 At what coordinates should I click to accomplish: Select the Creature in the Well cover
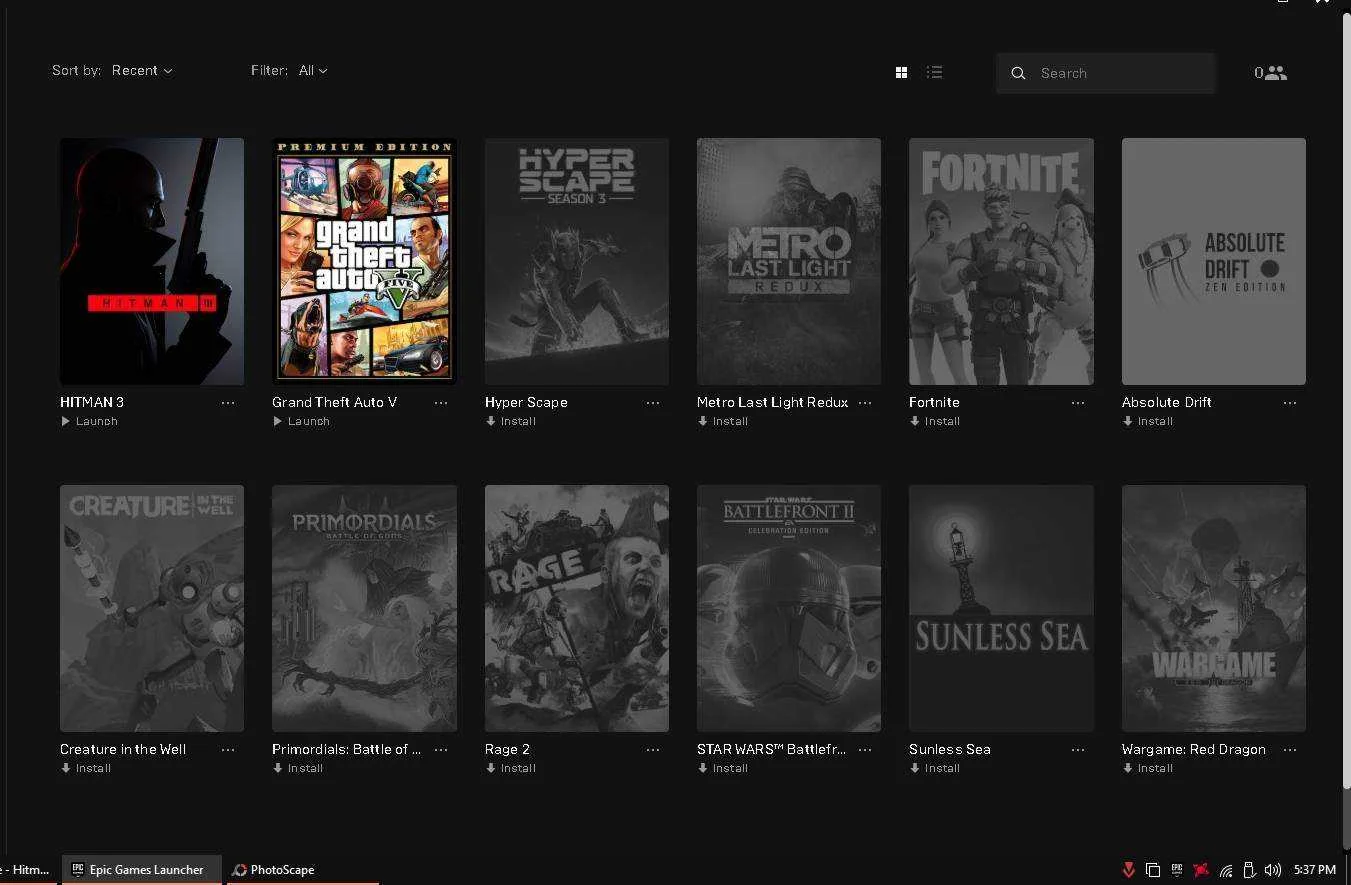(x=152, y=608)
